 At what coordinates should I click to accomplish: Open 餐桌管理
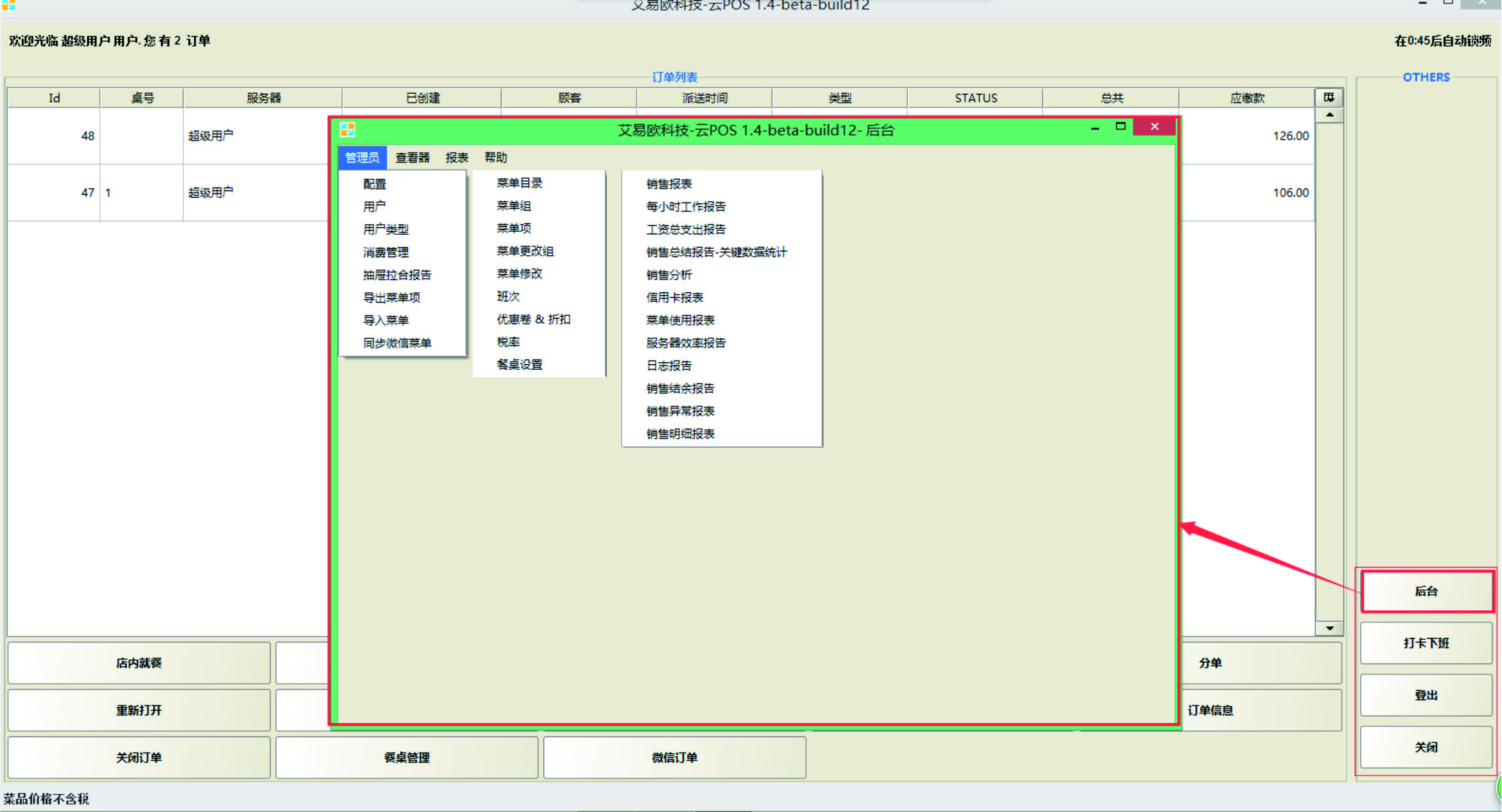click(407, 757)
